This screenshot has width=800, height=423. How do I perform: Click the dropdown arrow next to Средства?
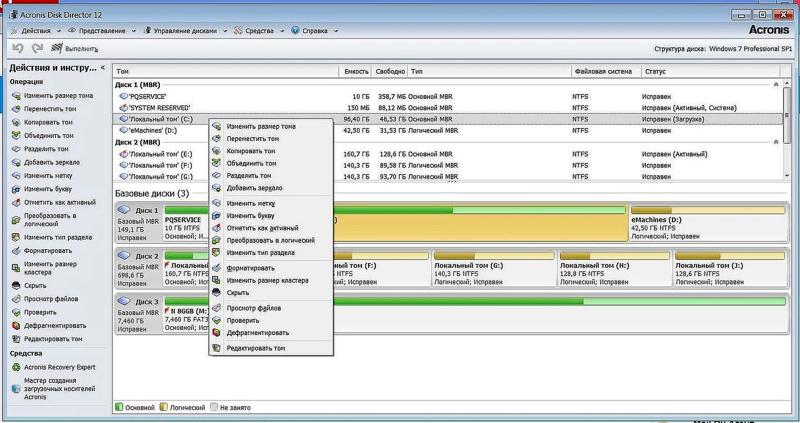(282, 31)
